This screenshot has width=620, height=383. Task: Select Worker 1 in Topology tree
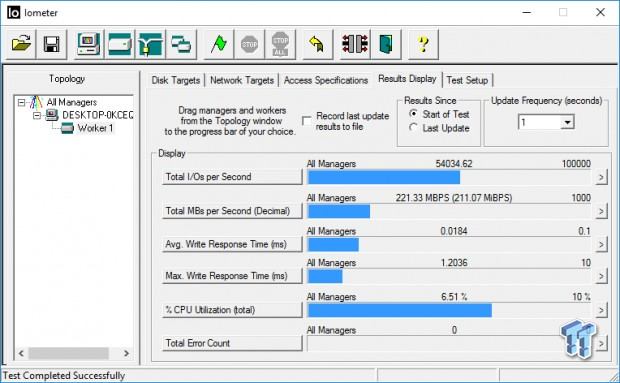pyautogui.click(x=95, y=128)
